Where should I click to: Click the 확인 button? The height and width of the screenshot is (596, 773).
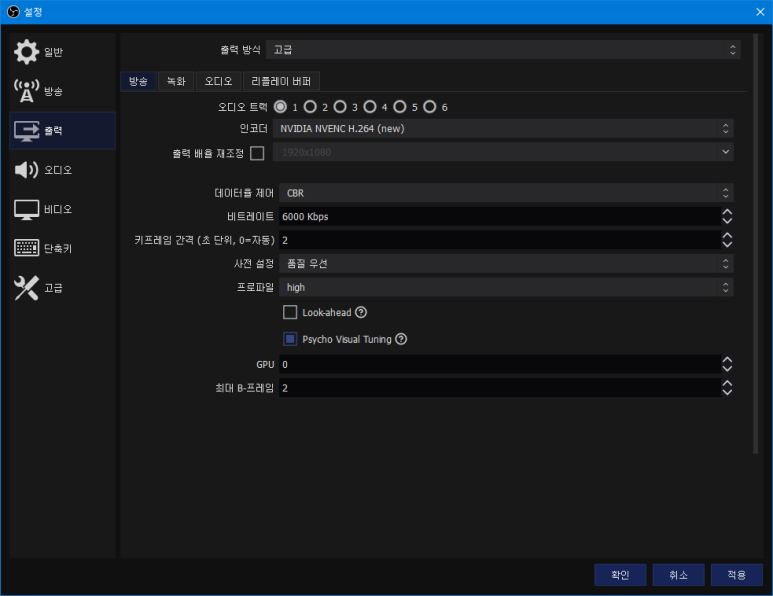coord(620,575)
